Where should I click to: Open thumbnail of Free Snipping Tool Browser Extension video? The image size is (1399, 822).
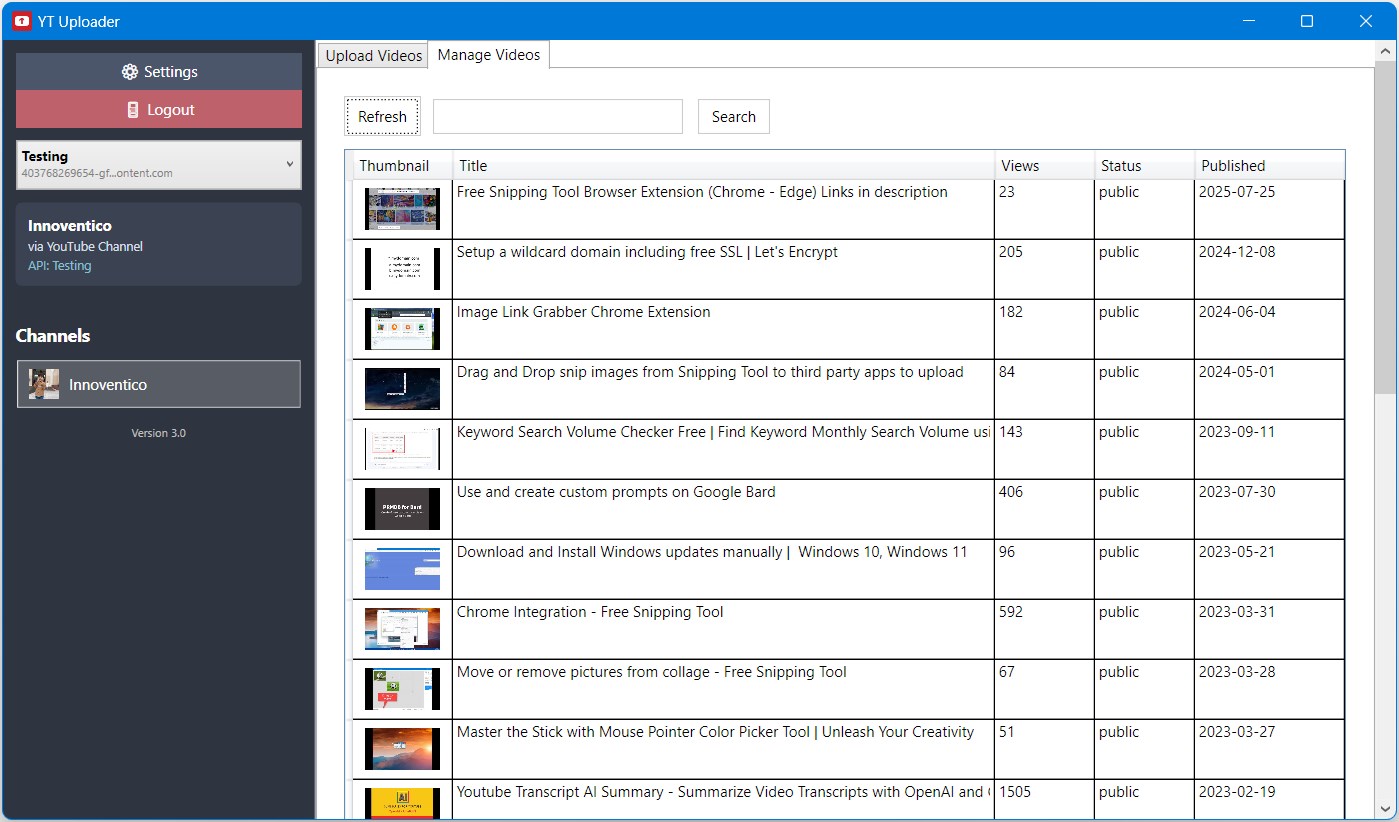pos(402,209)
